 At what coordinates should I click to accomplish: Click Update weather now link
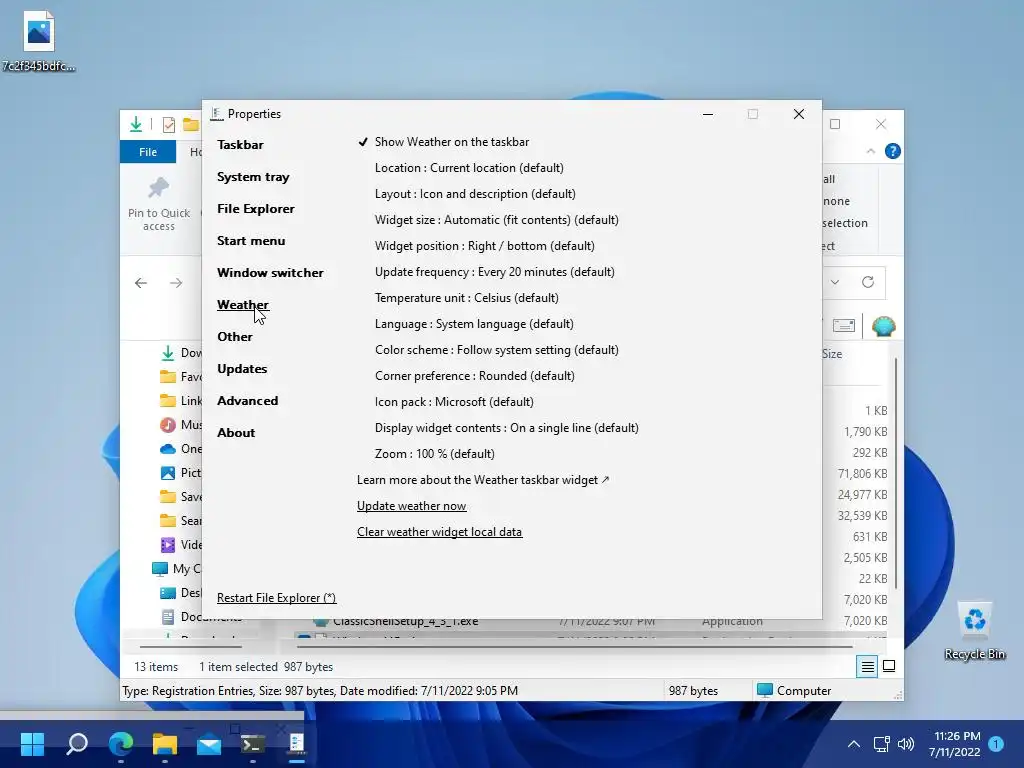coord(411,506)
